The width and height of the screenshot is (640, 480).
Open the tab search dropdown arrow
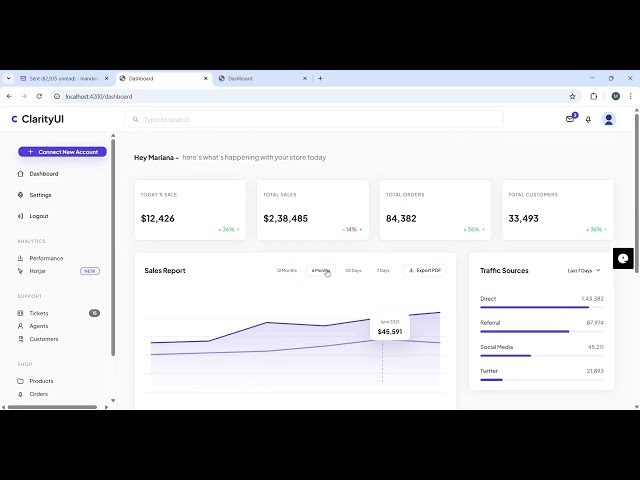[x=9, y=78]
